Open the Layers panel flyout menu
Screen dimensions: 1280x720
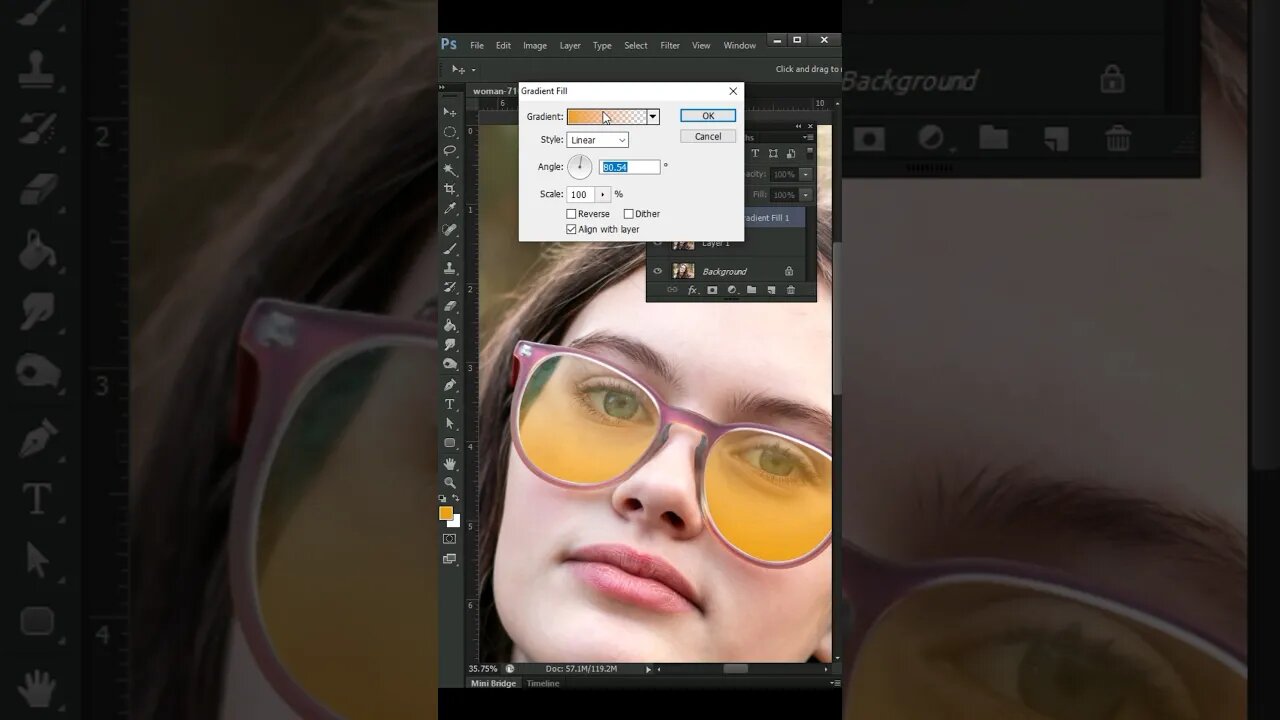808,137
